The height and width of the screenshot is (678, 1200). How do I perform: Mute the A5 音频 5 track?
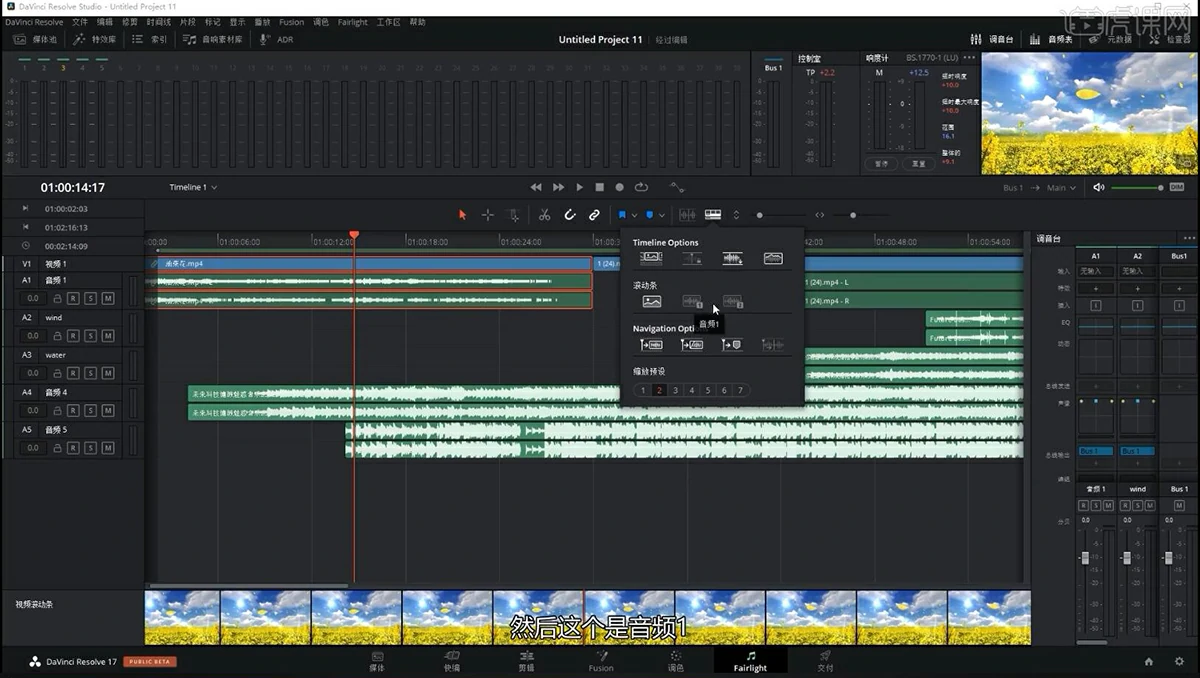107,448
